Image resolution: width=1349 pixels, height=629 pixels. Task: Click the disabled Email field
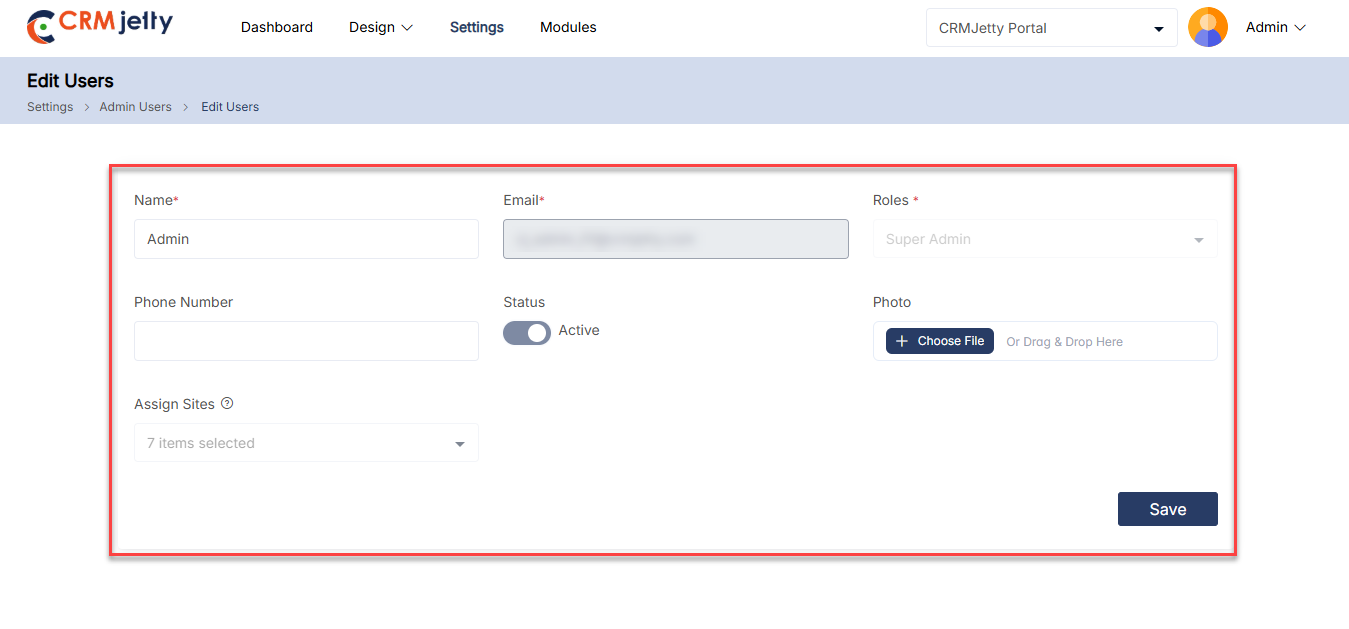pos(675,240)
